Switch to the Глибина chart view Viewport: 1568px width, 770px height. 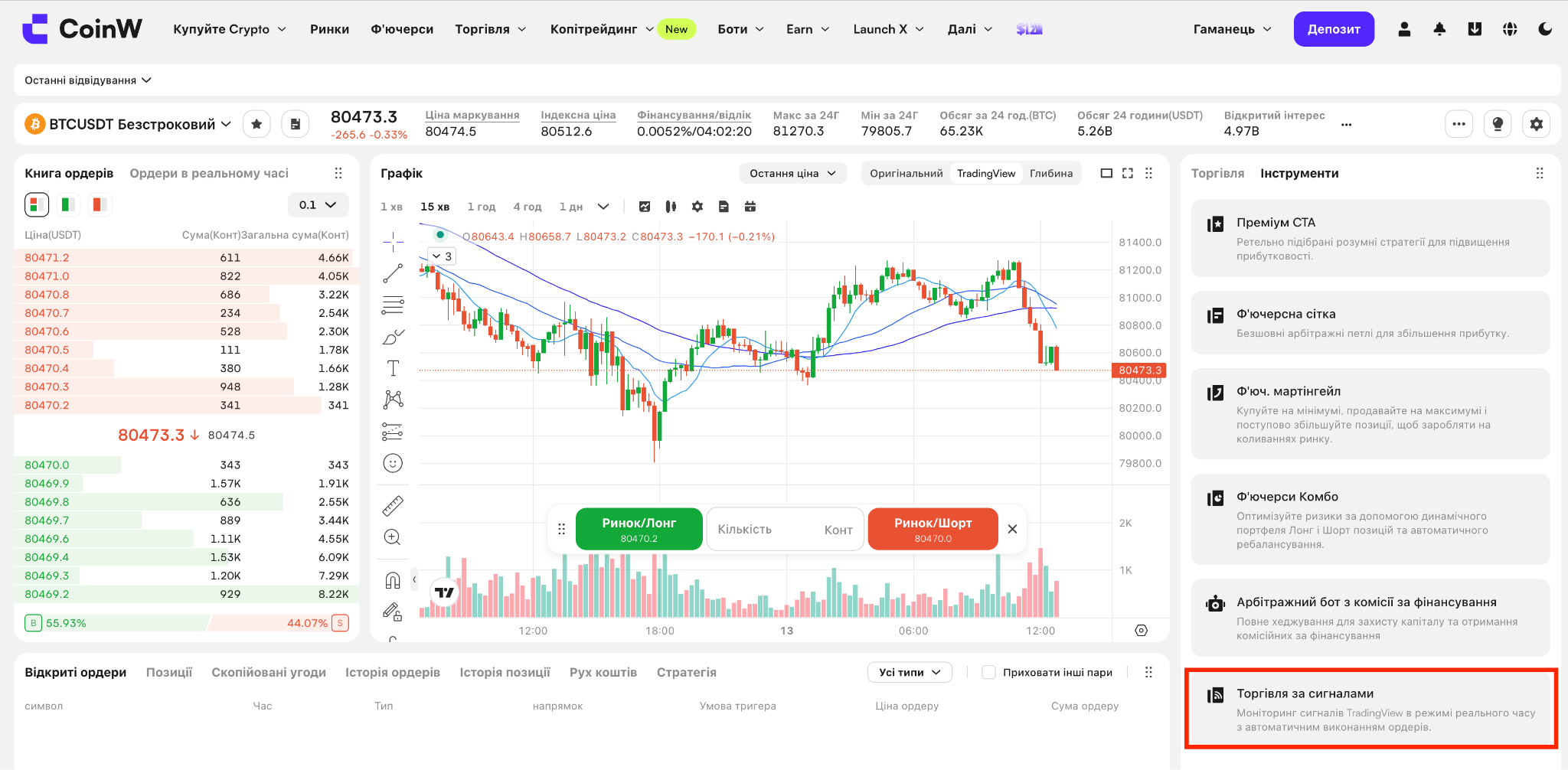(1050, 173)
